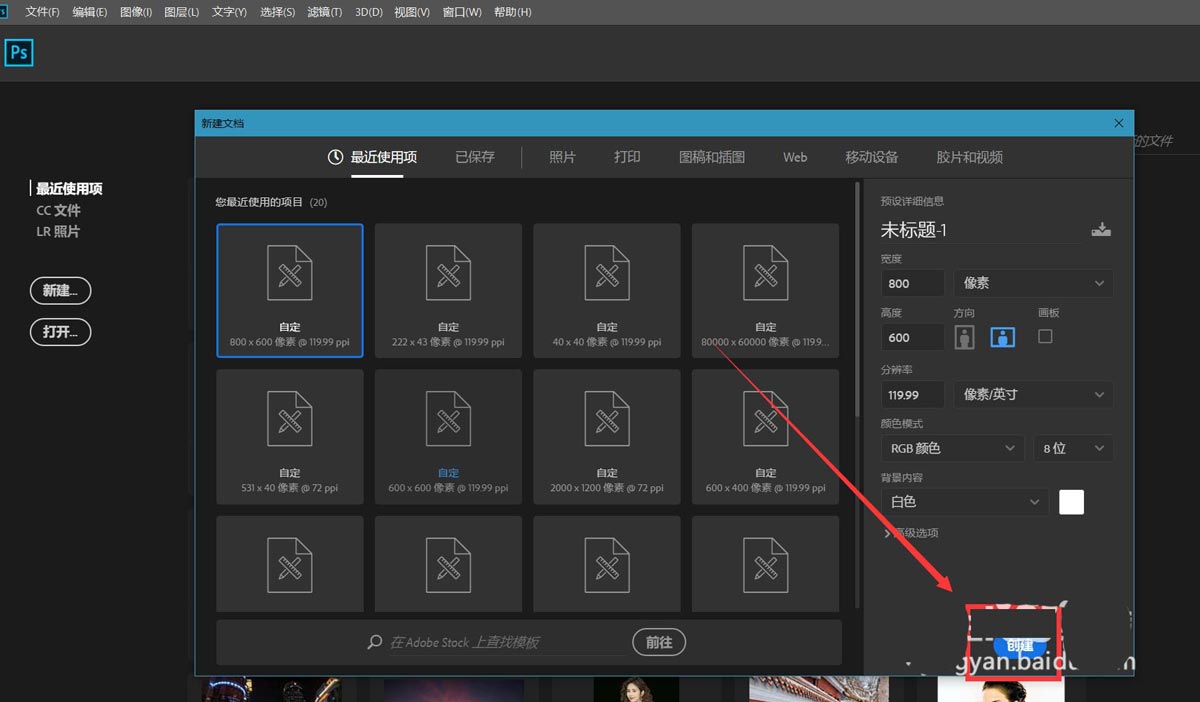The width and height of the screenshot is (1200, 702).
Task: Enable the 画板 artboard checkbox
Action: point(1044,336)
